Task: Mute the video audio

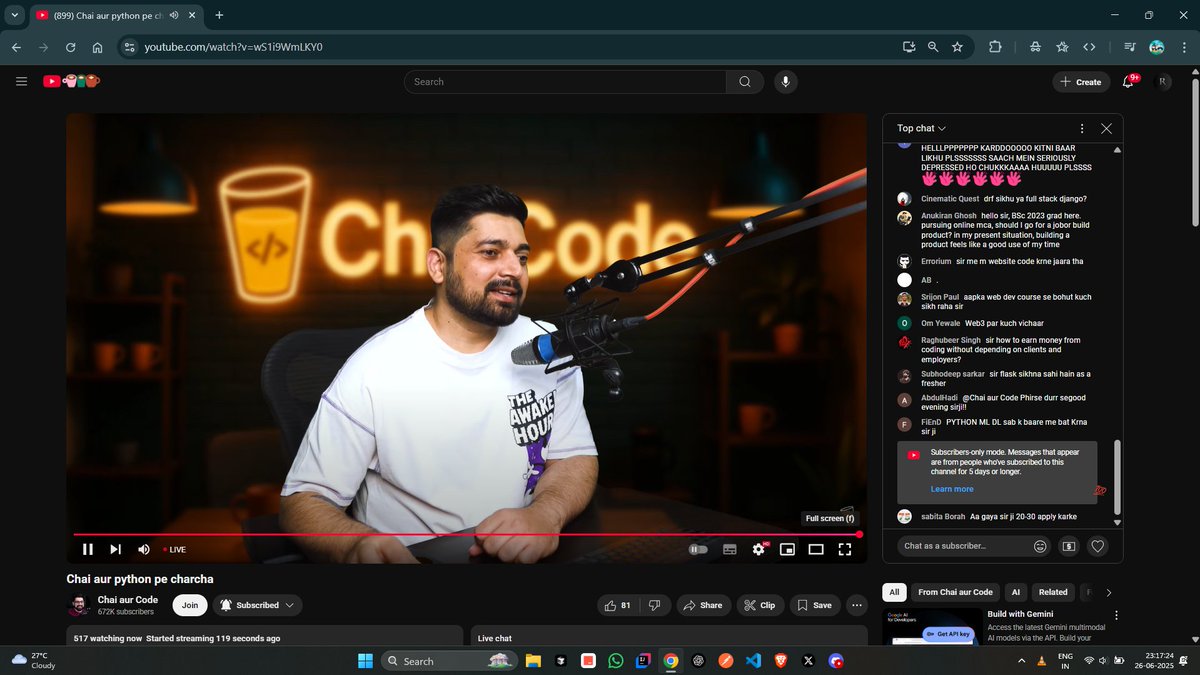Action: point(143,549)
